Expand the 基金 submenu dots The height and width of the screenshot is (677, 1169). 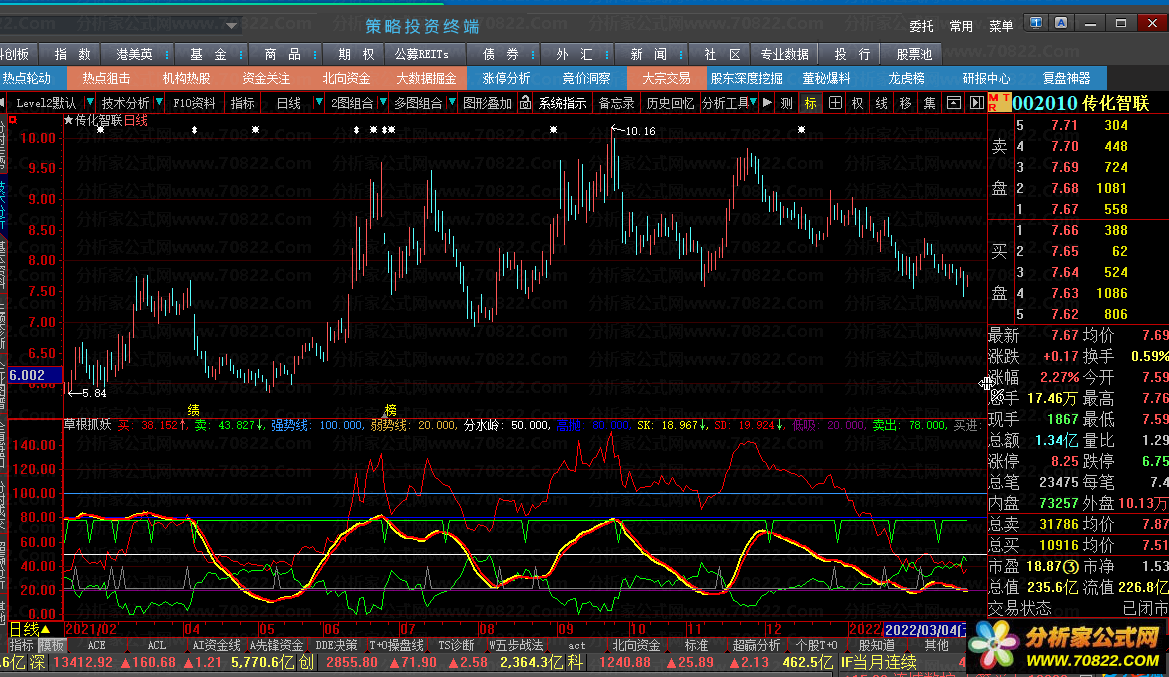pyautogui.click(x=240, y=54)
